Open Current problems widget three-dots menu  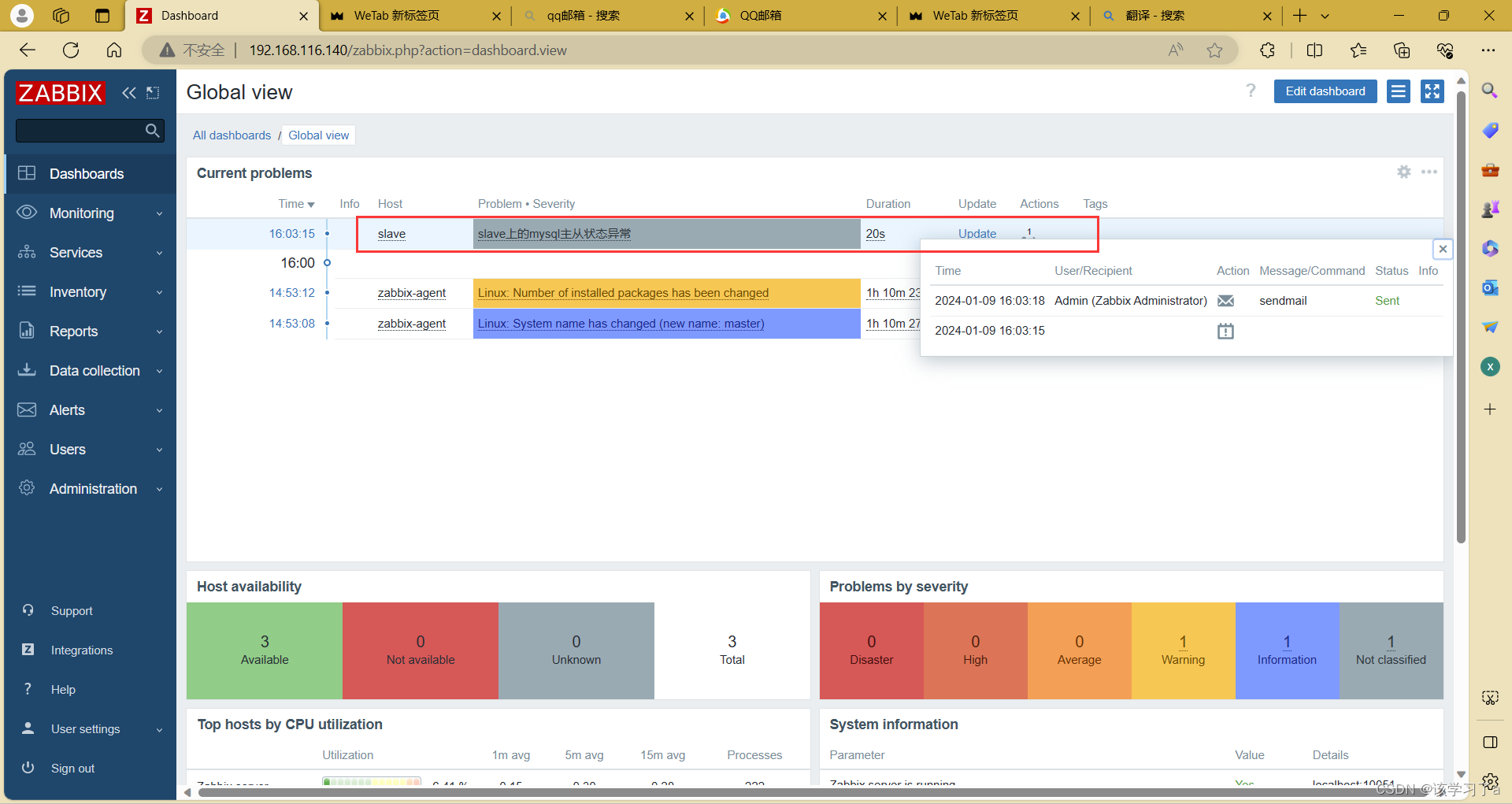click(x=1429, y=172)
